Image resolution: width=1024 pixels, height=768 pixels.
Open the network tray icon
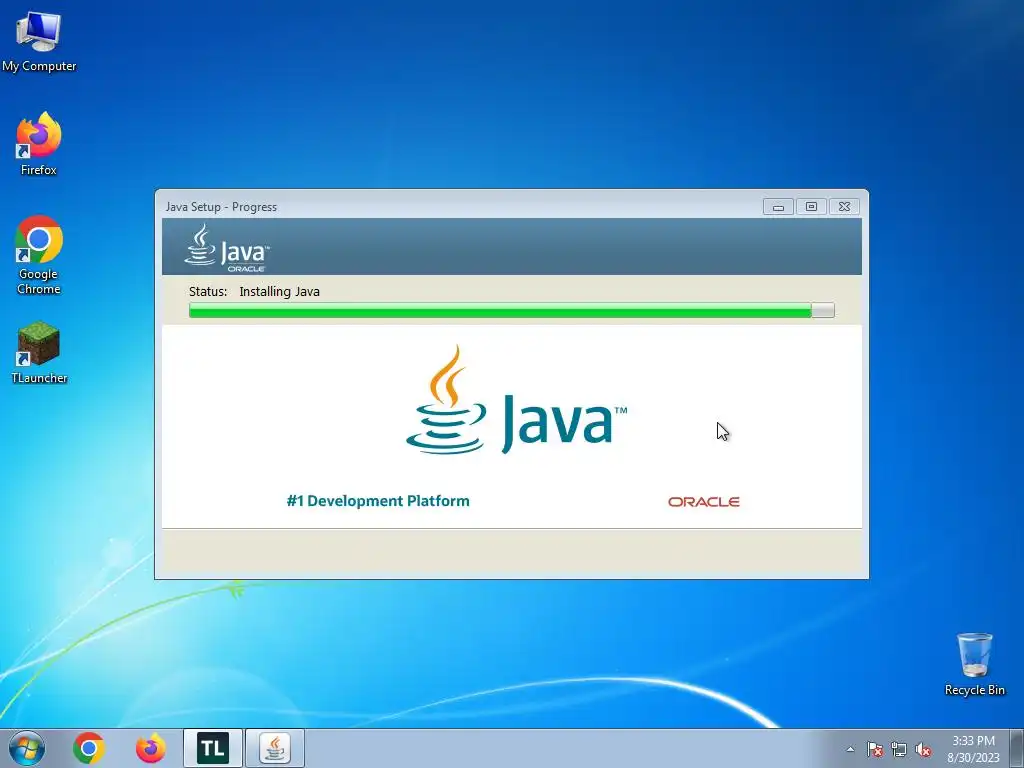(899, 749)
